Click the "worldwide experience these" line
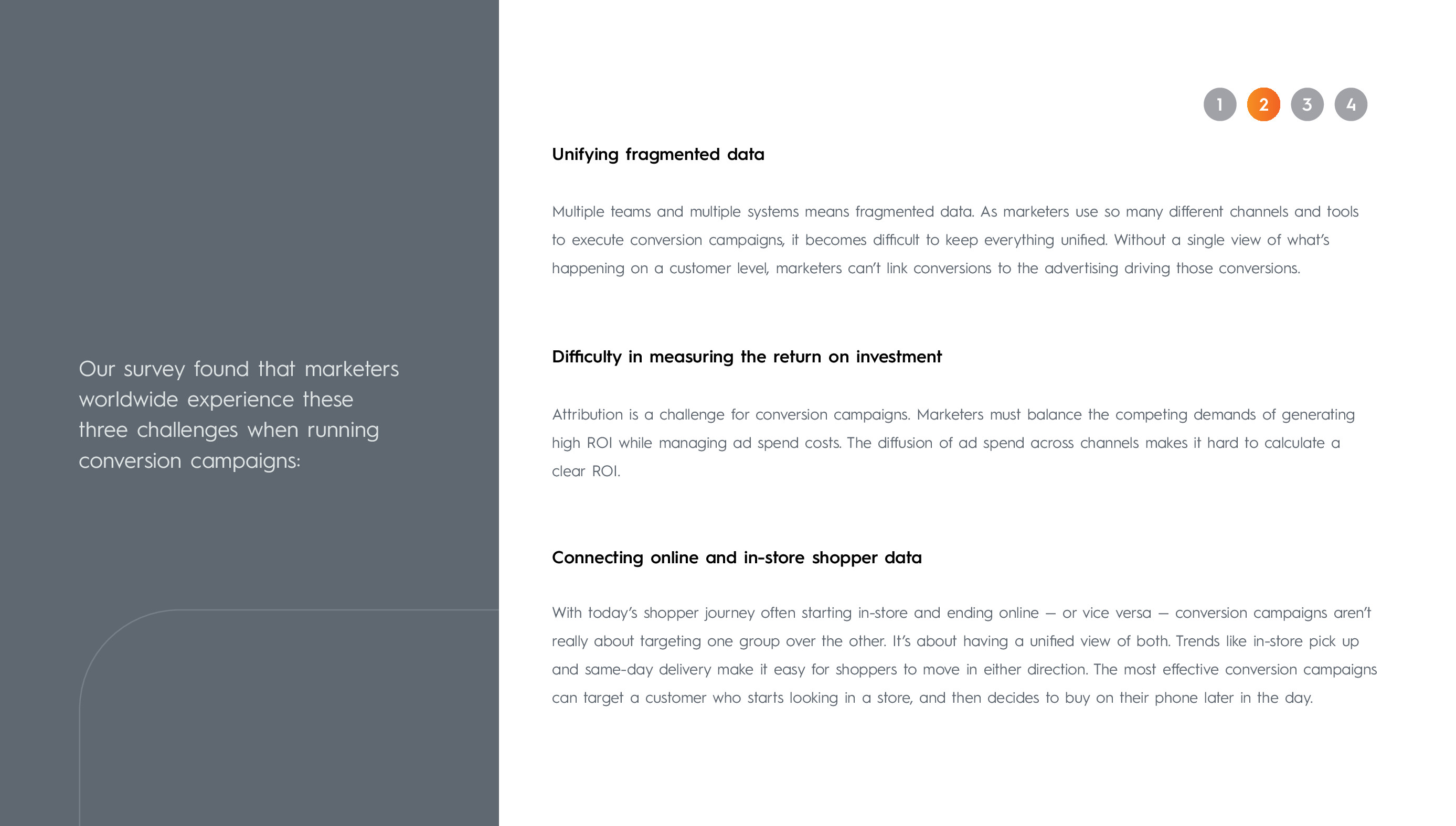Screen dimensions: 1456x826 click(216, 400)
